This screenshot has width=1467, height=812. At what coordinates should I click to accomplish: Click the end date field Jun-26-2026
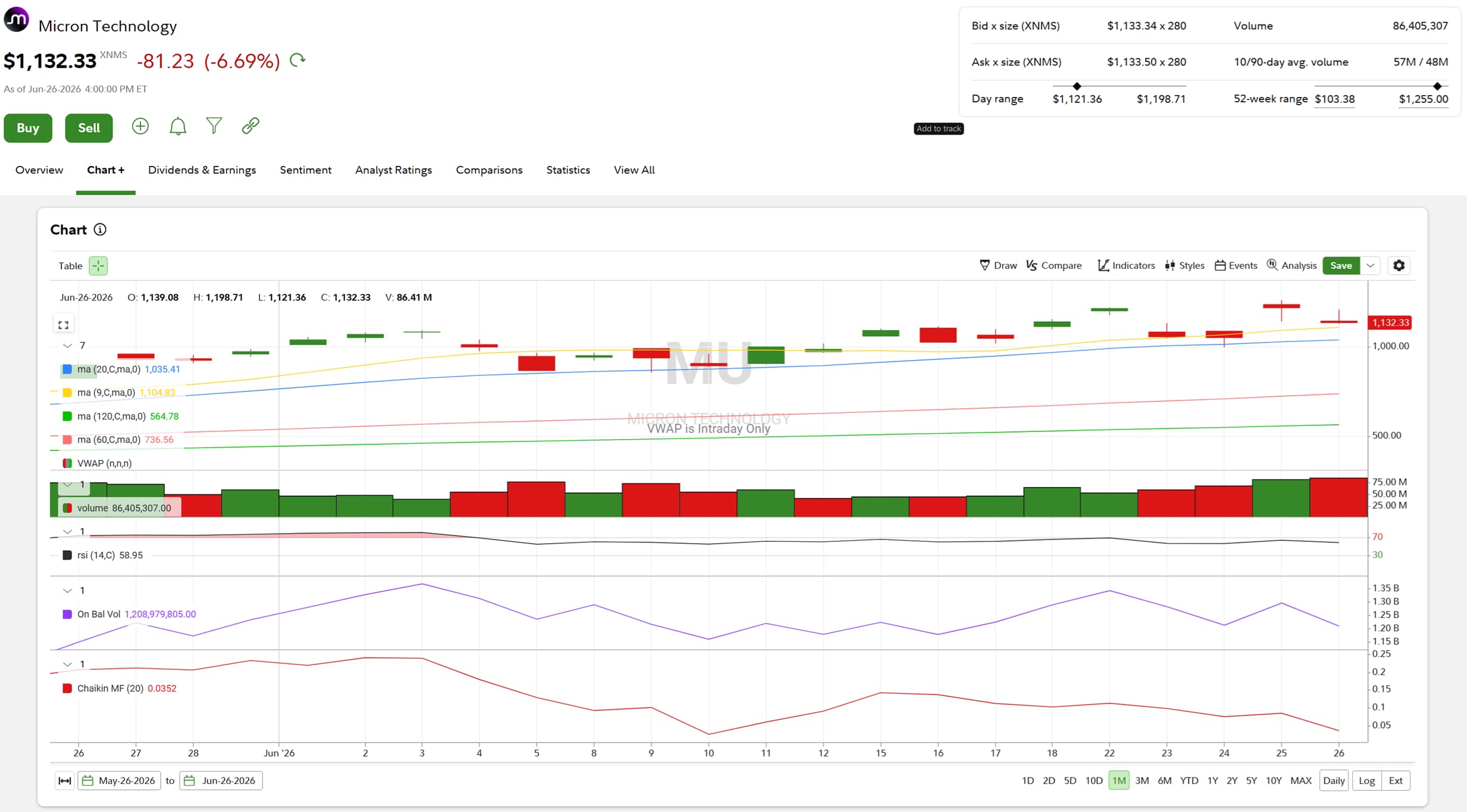[221, 780]
